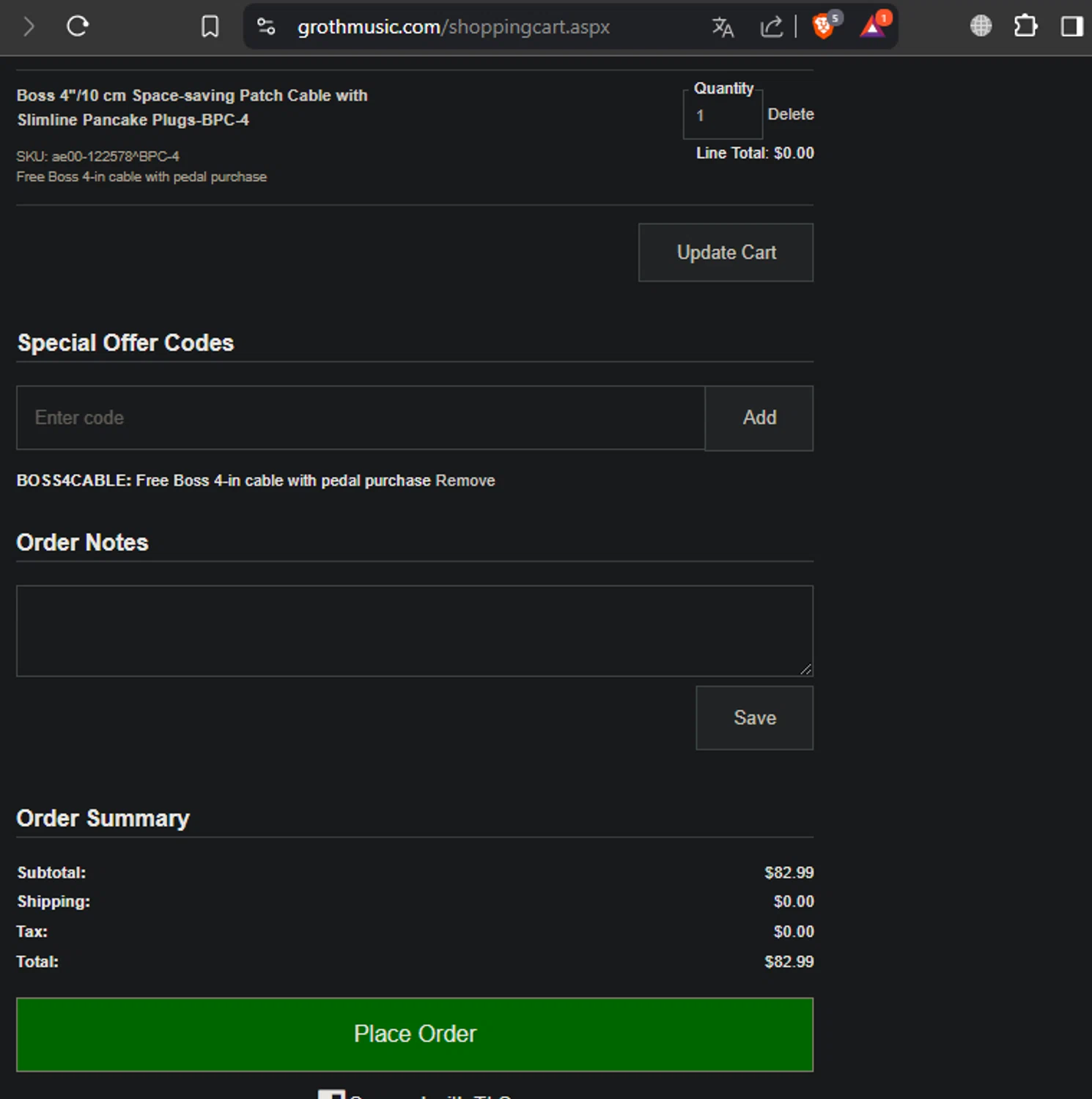Save the order notes
The width and height of the screenshot is (1092, 1099).
(x=755, y=718)
